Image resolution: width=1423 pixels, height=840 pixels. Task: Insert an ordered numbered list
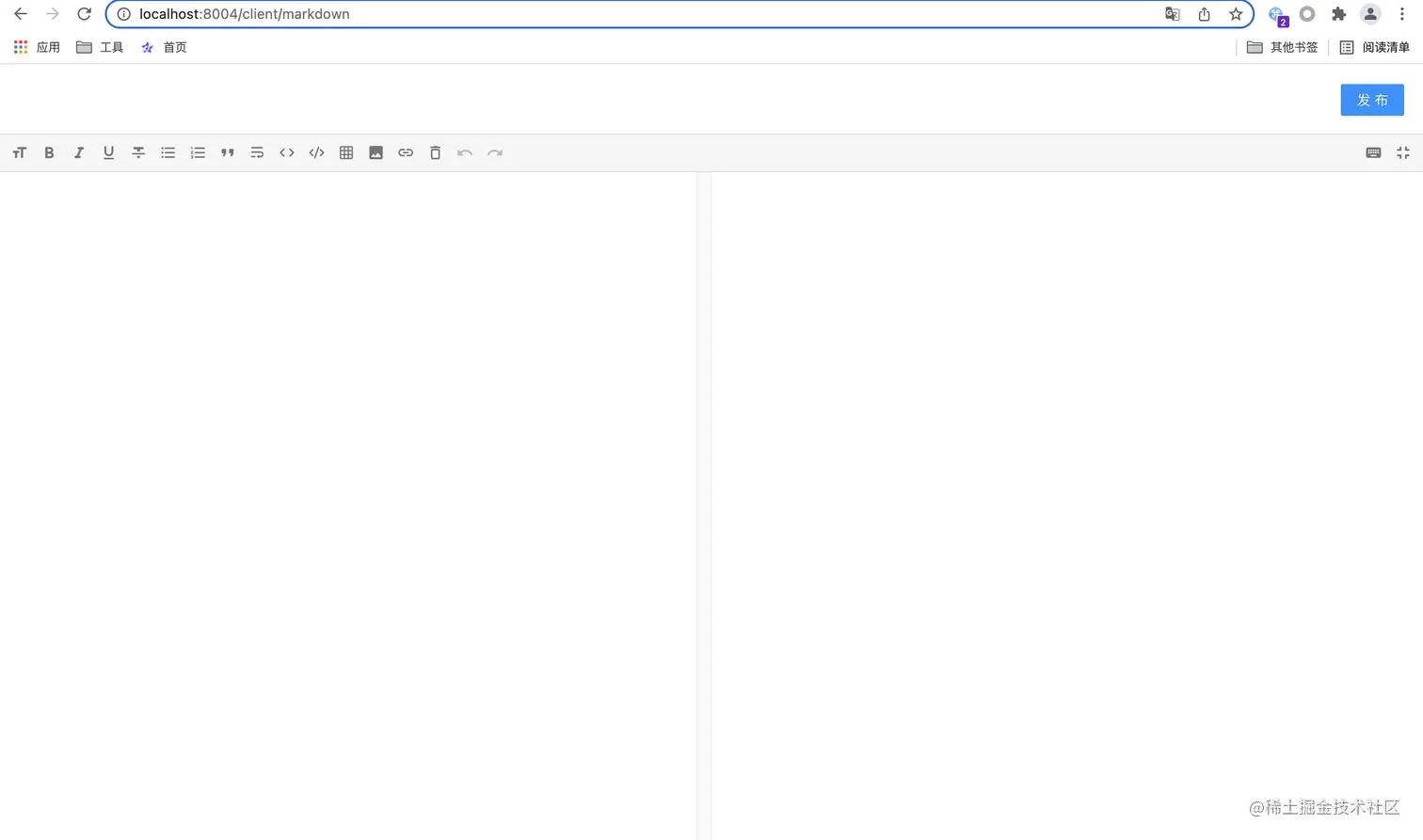[x=198, y=152]
